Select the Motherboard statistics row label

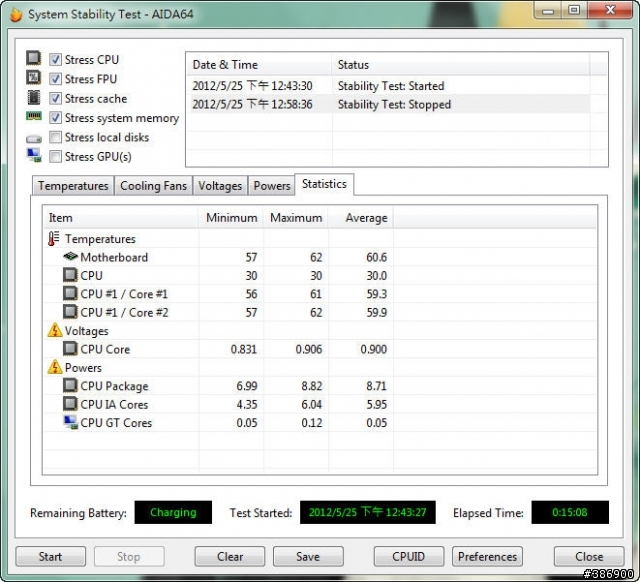[x=114, y=257]
